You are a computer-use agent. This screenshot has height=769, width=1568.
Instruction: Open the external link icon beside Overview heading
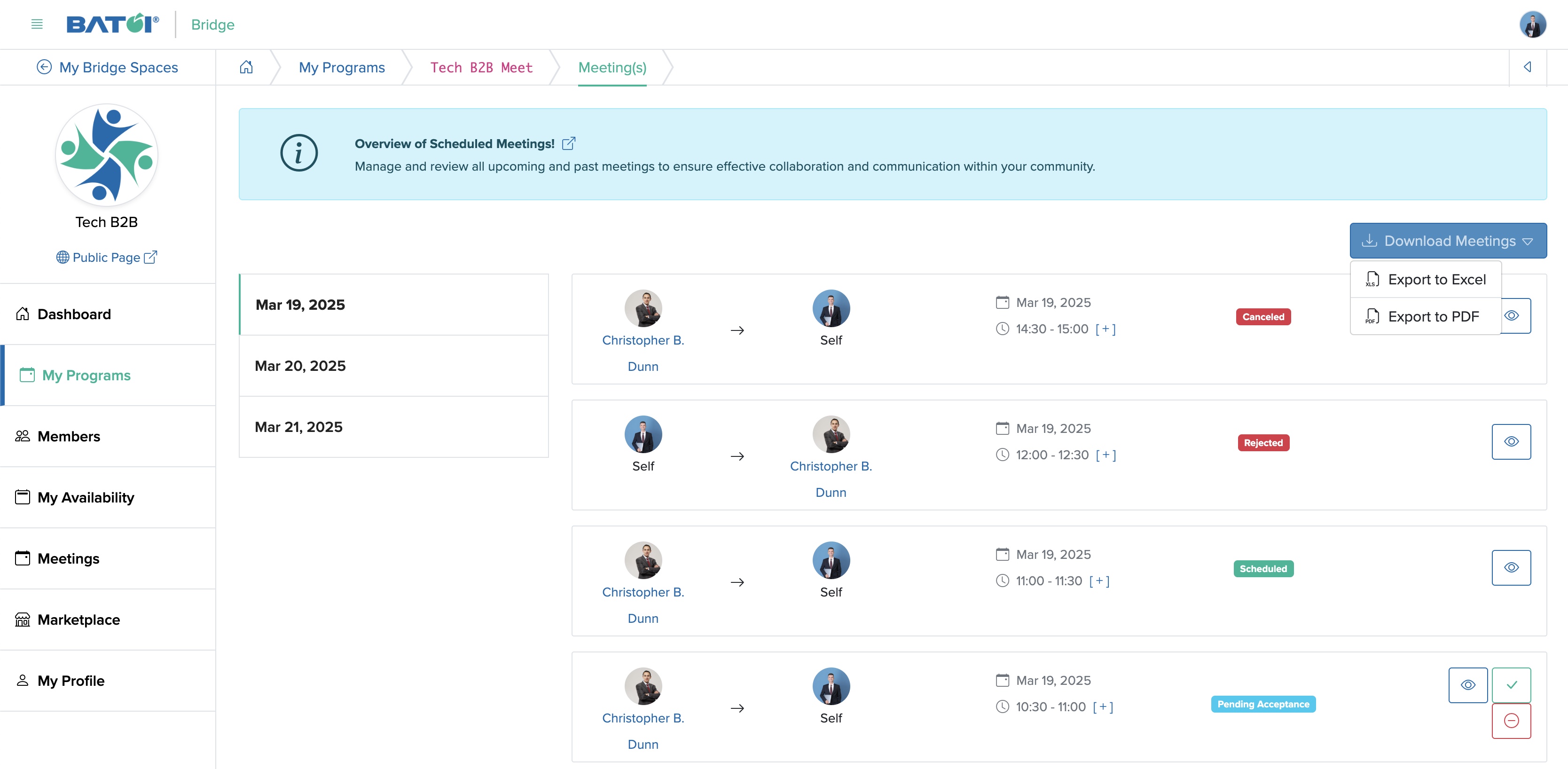569,144
